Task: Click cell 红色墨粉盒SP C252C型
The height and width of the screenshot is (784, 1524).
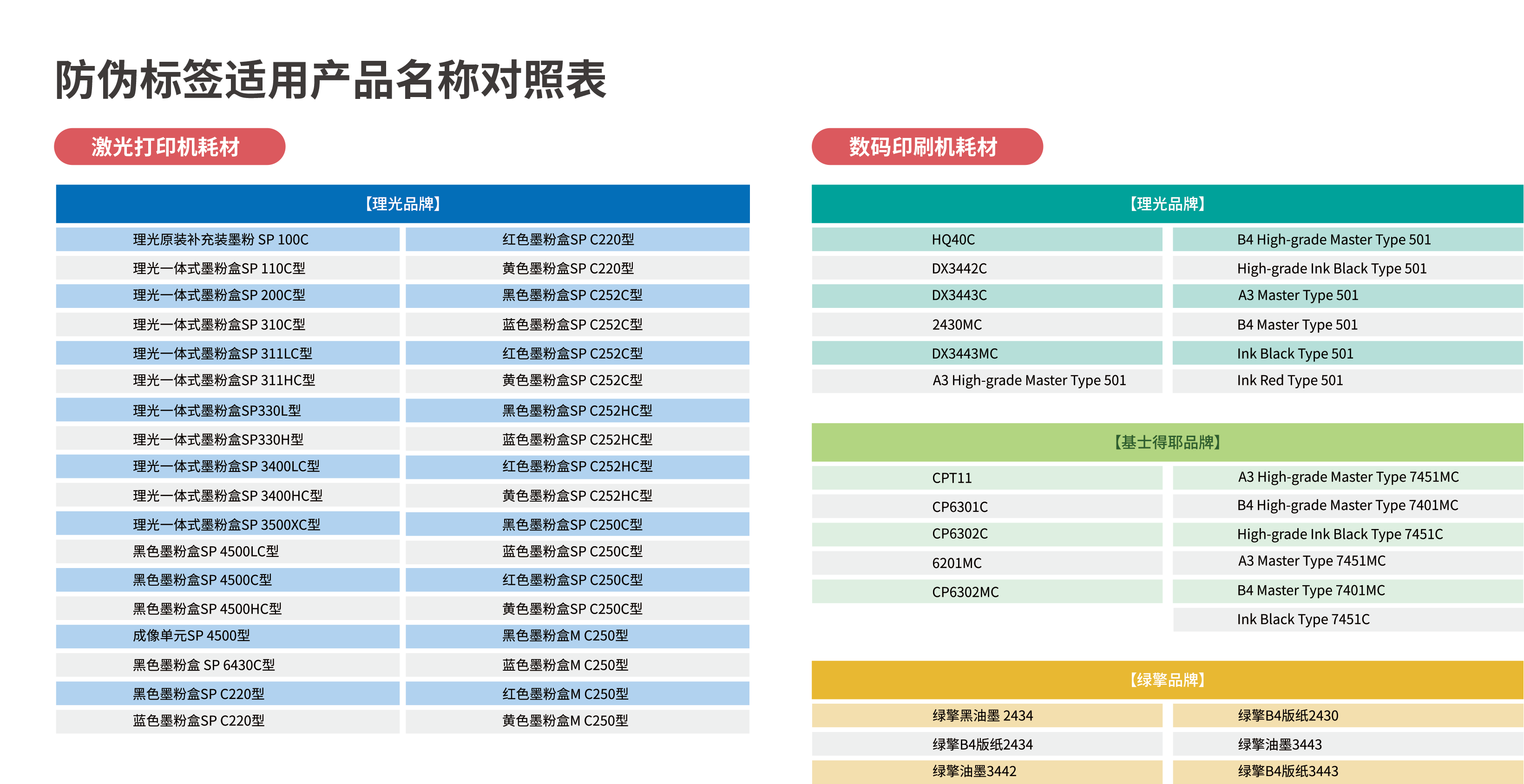Action: (578, 353)
